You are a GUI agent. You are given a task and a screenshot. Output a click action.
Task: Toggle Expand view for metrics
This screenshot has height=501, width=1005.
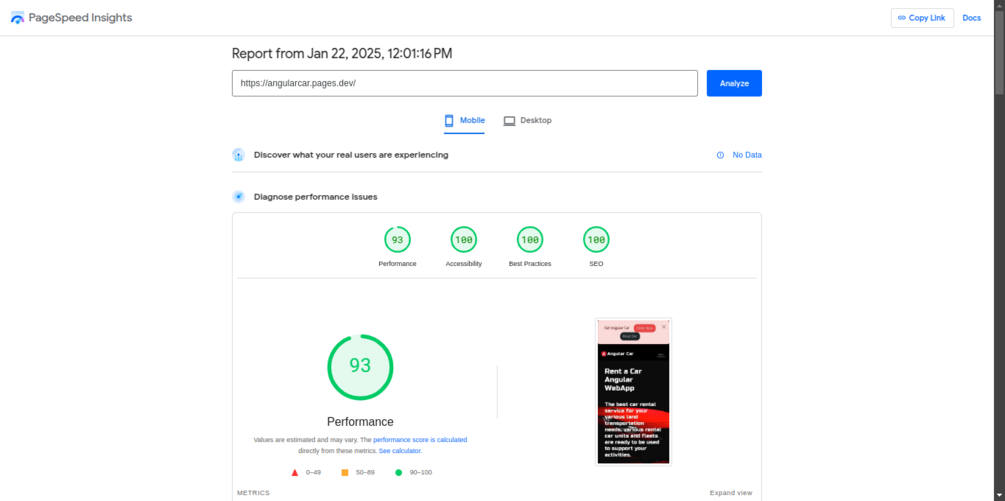coord(731,493)
